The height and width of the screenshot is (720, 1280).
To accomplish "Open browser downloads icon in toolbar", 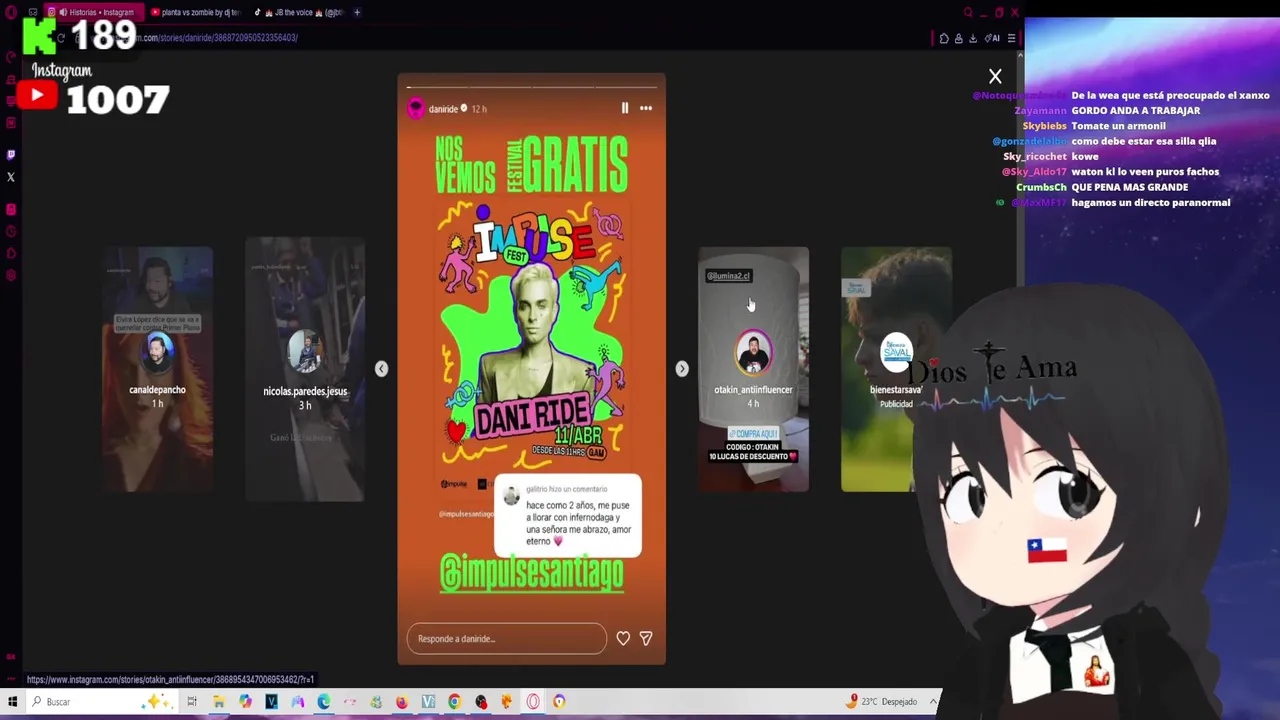I will [x=973, y=38].
